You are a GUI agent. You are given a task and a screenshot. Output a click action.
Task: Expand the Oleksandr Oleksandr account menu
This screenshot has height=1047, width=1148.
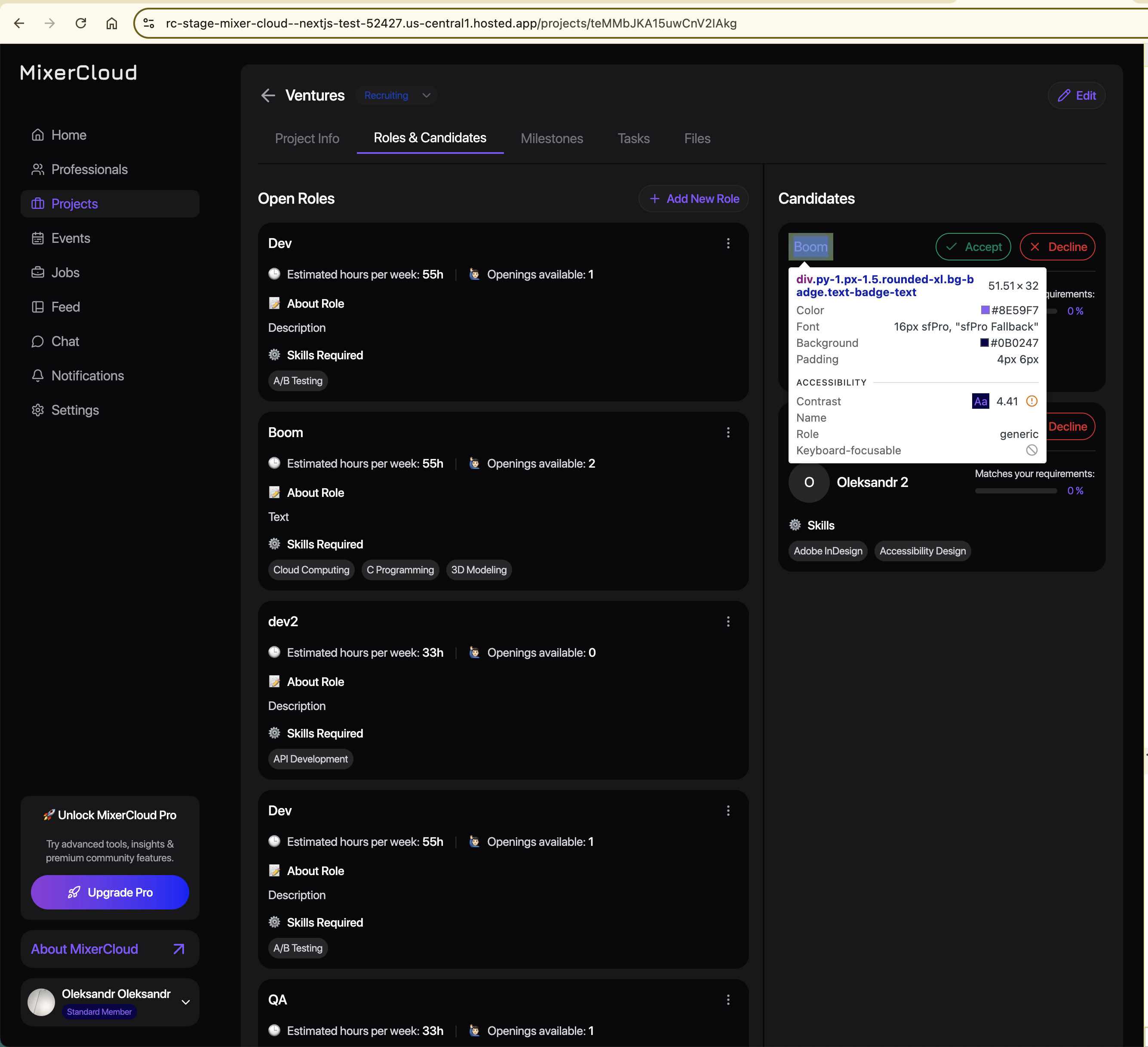[x=186, y=1002]
